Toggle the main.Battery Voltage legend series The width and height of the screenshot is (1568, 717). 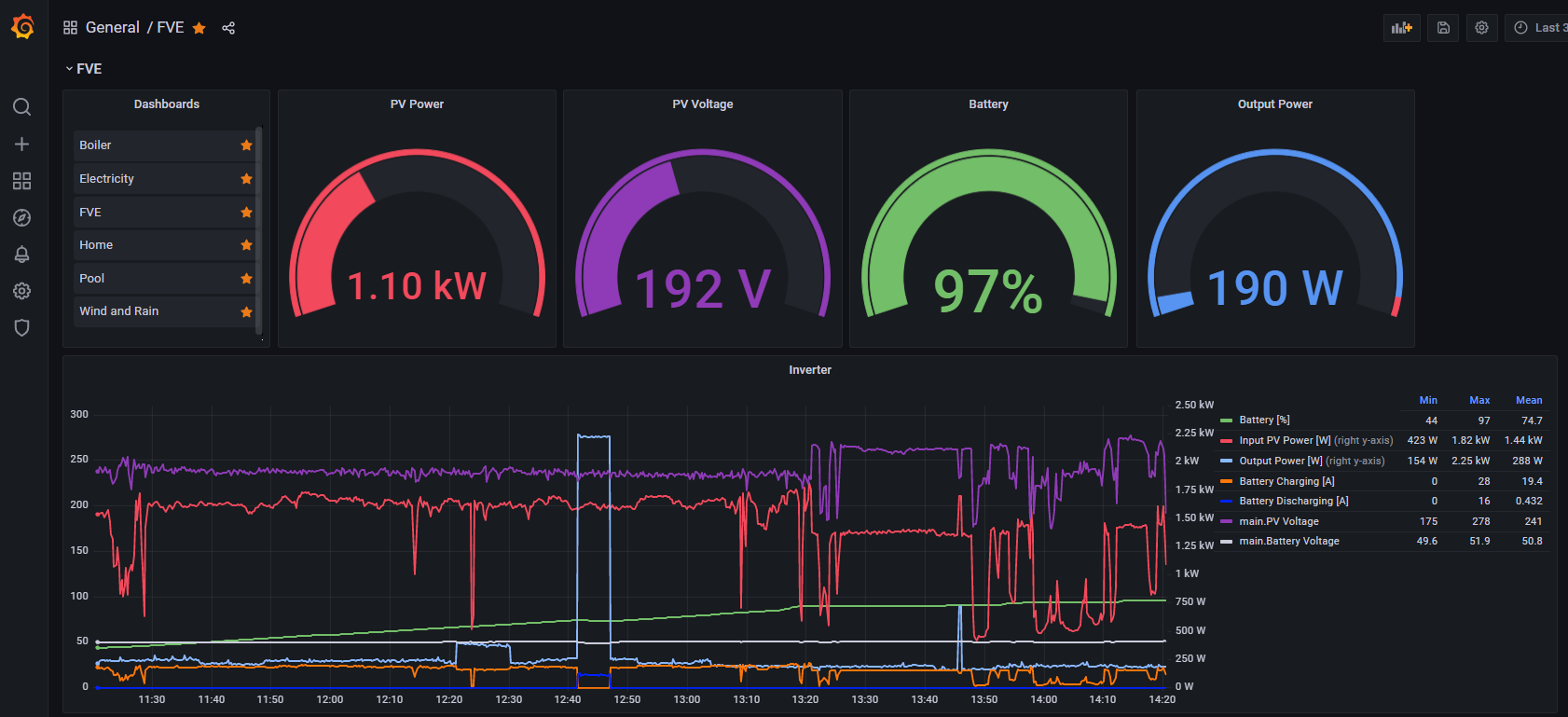pyautogui.click(x=1289, y=541)
